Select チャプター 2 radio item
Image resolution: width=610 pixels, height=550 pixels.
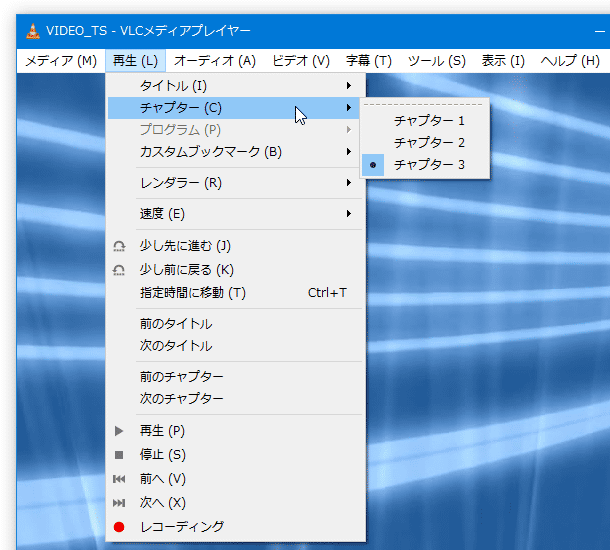(425, 143)
